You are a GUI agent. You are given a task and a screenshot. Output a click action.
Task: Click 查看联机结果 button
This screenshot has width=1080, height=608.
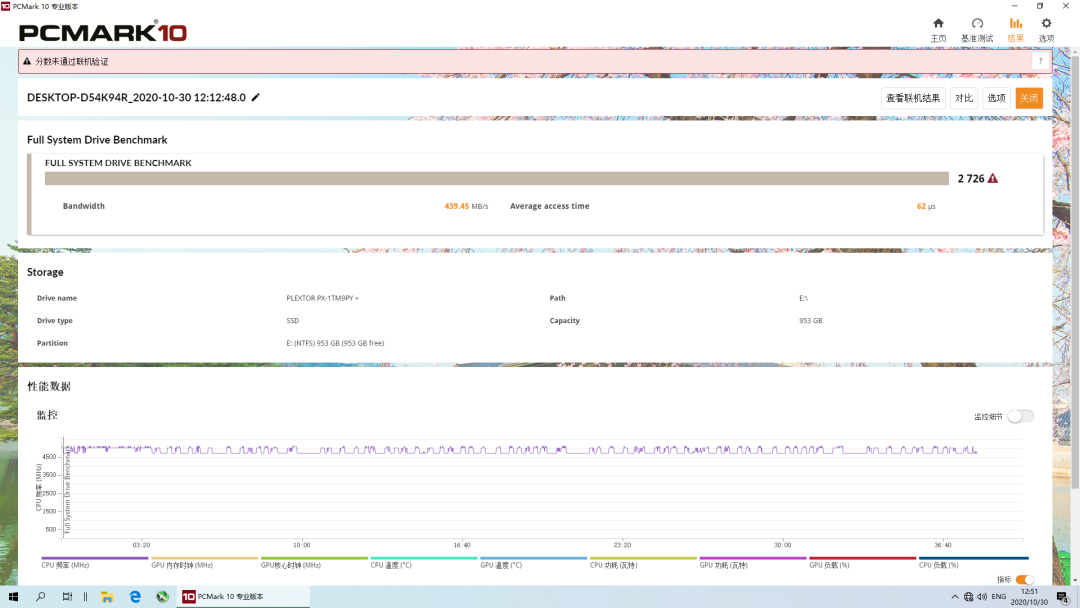(913, 98)
